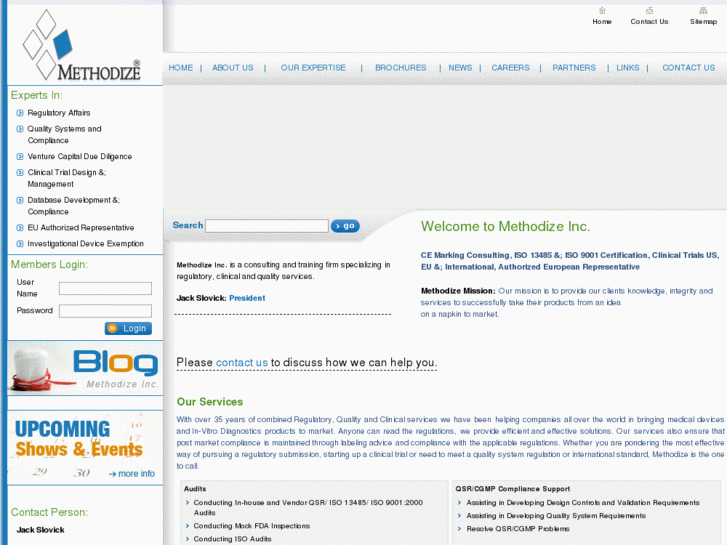727x545 pixels.
Task: Go to NEWS in navigation bar
Action: (460, 68)
